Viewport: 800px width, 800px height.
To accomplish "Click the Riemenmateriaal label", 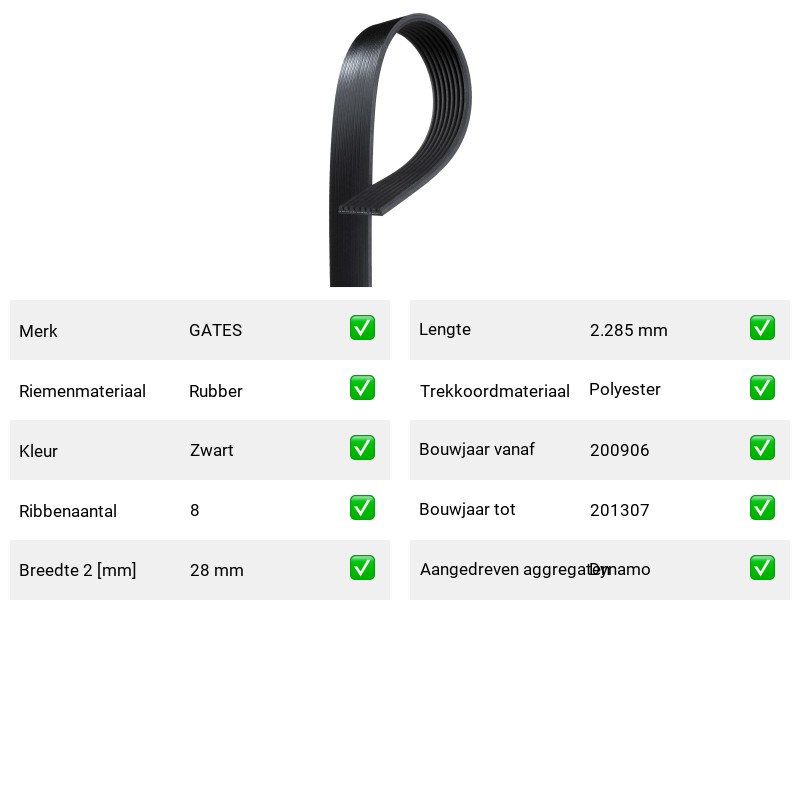I will point(82,391).
